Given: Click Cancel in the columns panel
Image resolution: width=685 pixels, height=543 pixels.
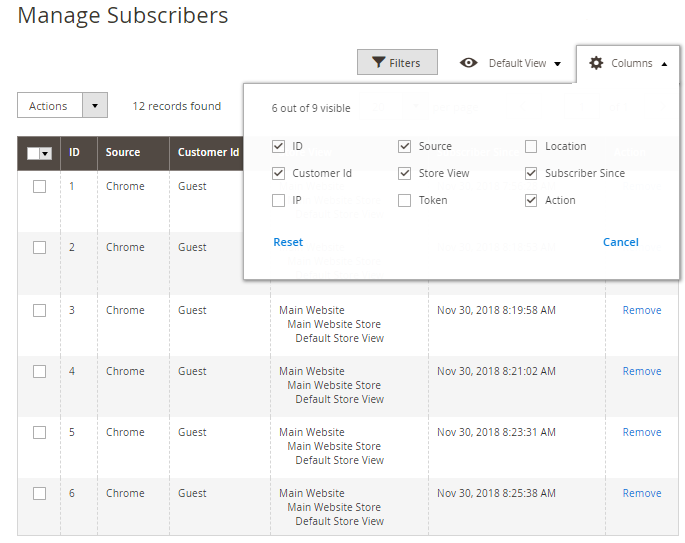Looking at the screenshot, I should pyautogui.click(x=620, y=242).
